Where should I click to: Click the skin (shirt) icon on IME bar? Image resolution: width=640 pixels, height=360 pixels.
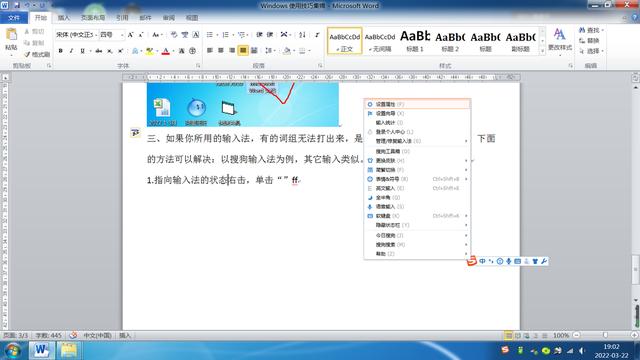tap(535, 261)
